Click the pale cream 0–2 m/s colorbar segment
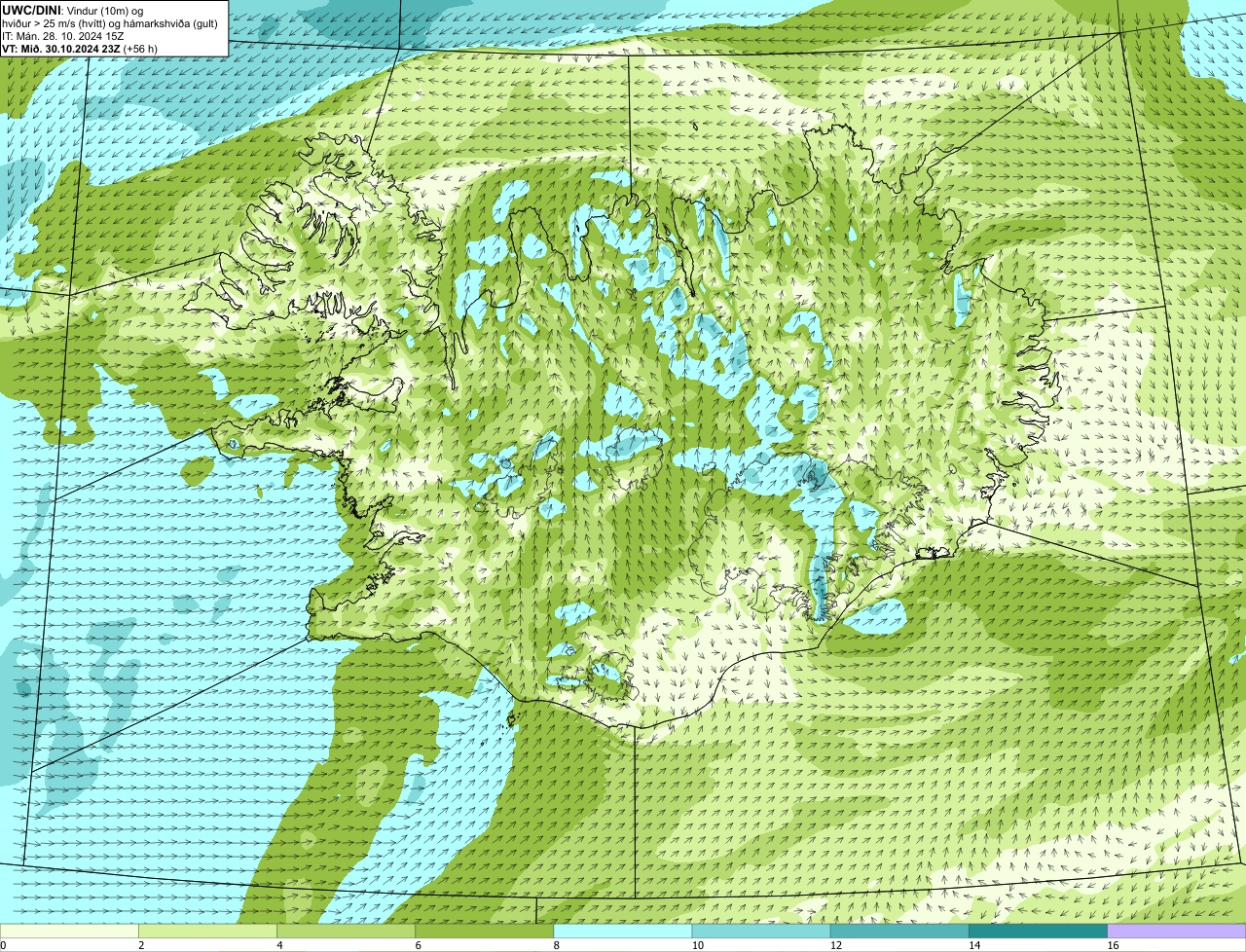Screen dimensions: 1246x952 click(x=69, y=932)
